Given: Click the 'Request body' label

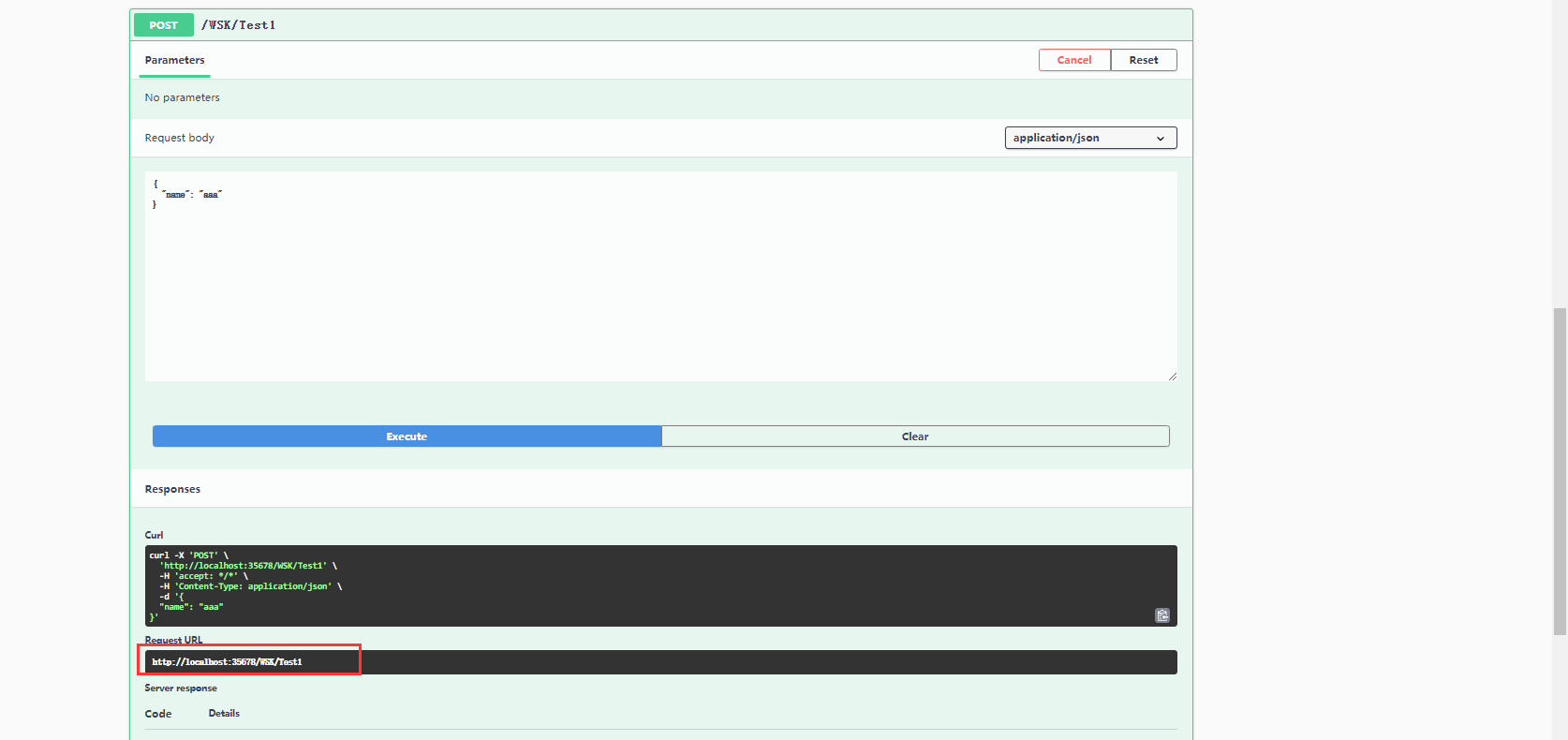Looking at the screenshot, I should (x=179, y=138).
